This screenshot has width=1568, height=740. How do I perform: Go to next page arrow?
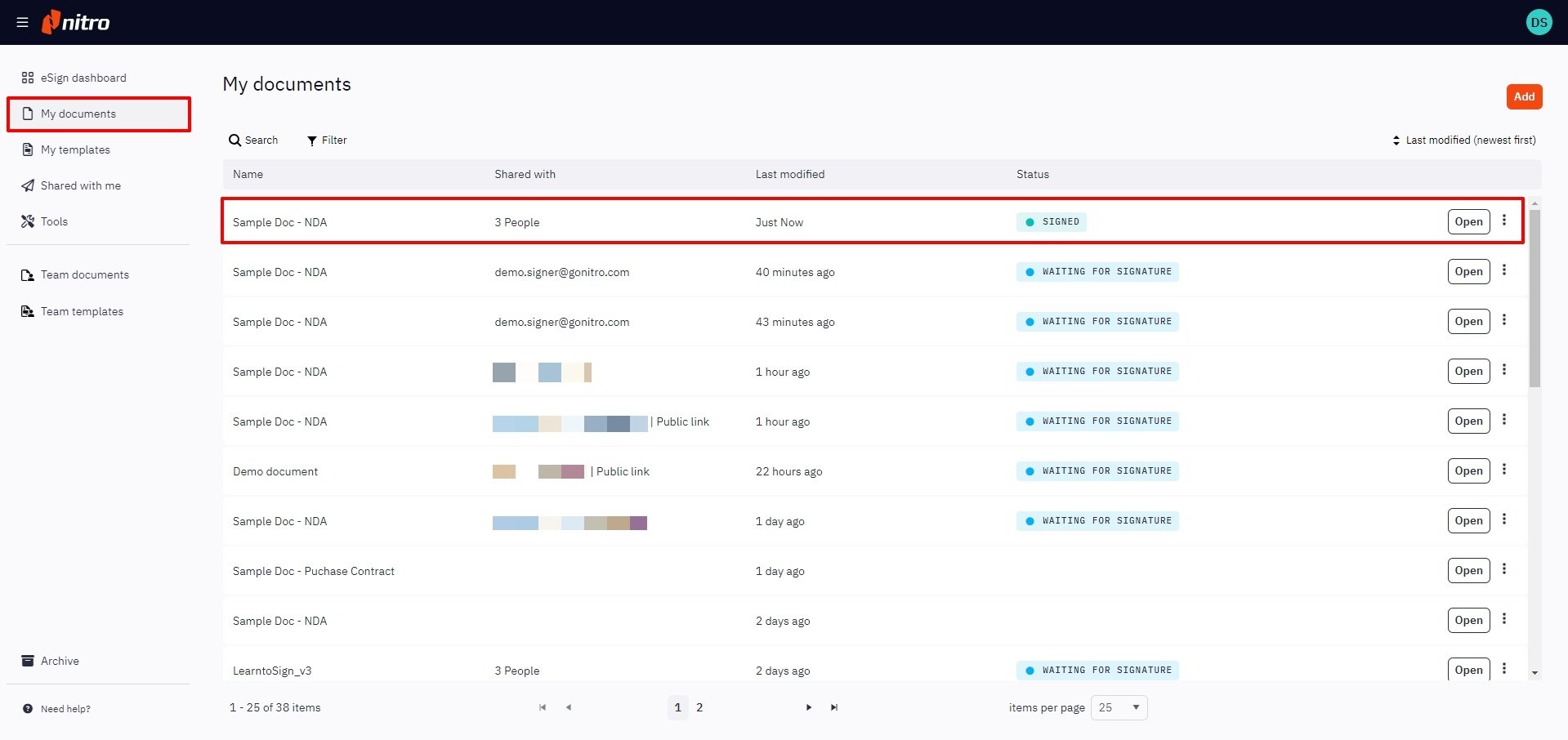click(809, 707)
